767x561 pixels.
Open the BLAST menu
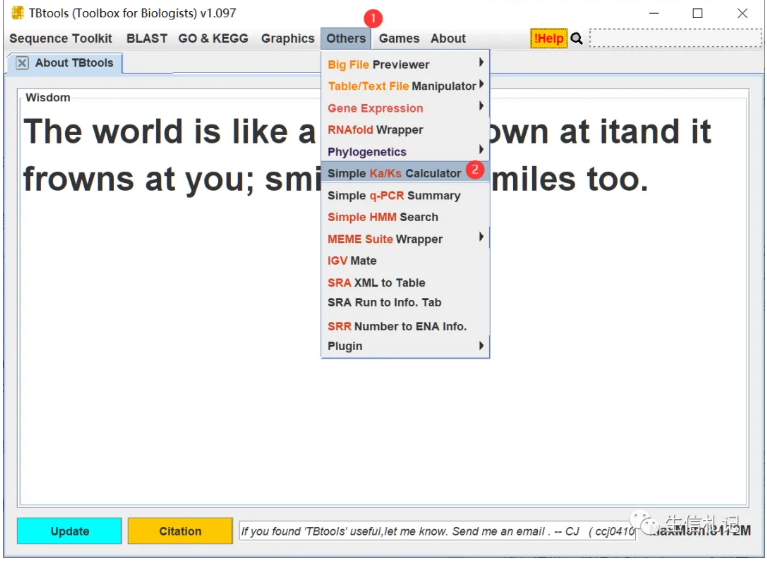coord(147,39)
